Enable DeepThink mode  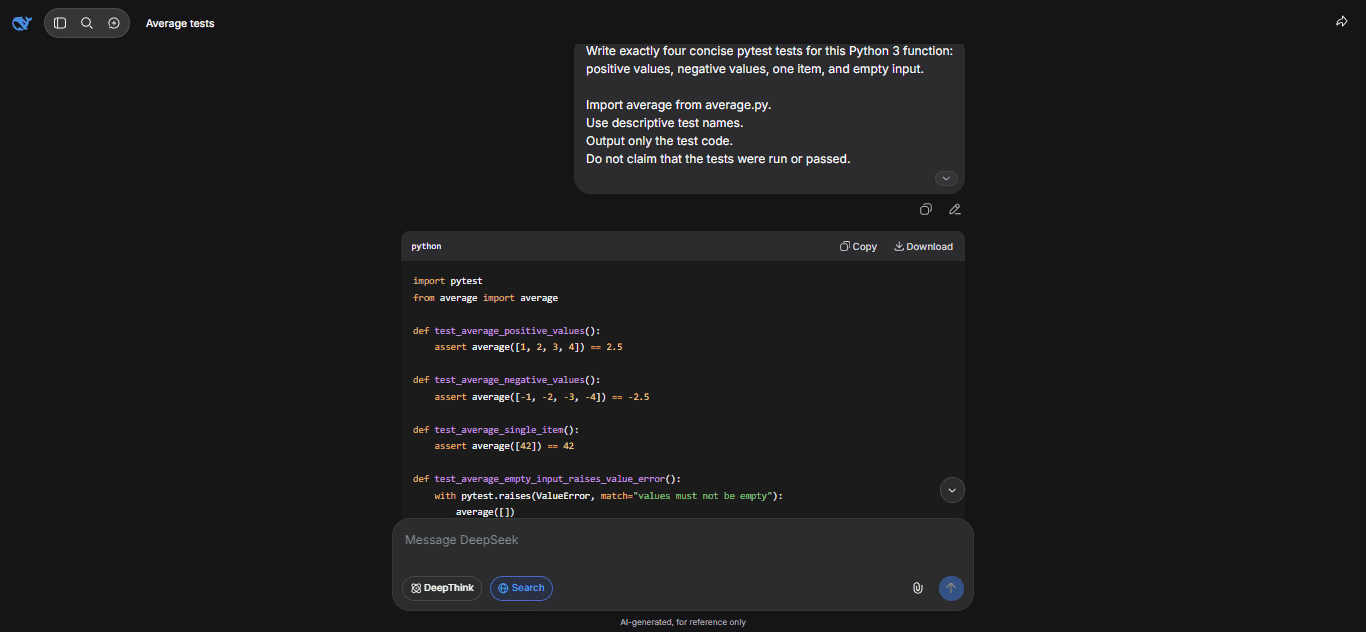(442, 588)
